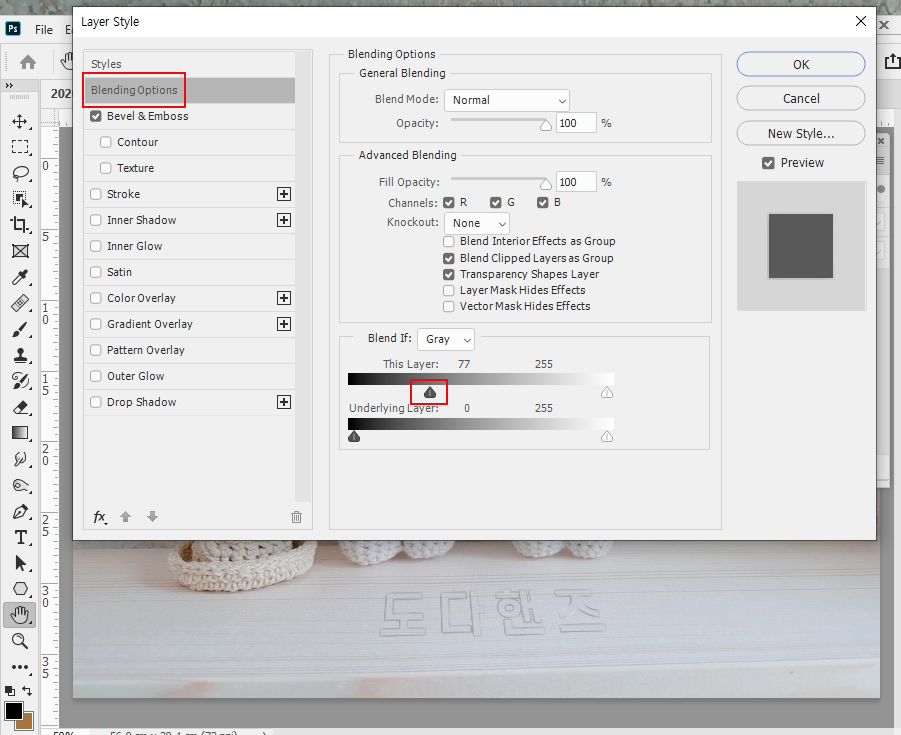This screenshot has width=901, height=735.
Task: Add another Inner Shadow with plus
Action: coord(284,220)
